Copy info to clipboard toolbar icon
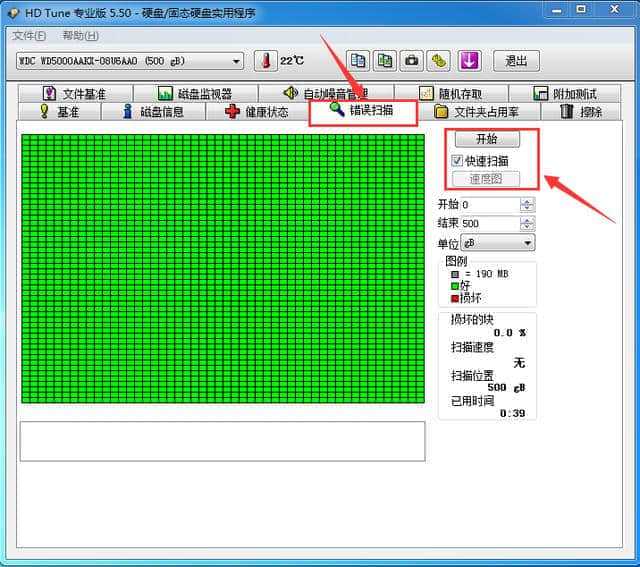 [x=358, y=61]
